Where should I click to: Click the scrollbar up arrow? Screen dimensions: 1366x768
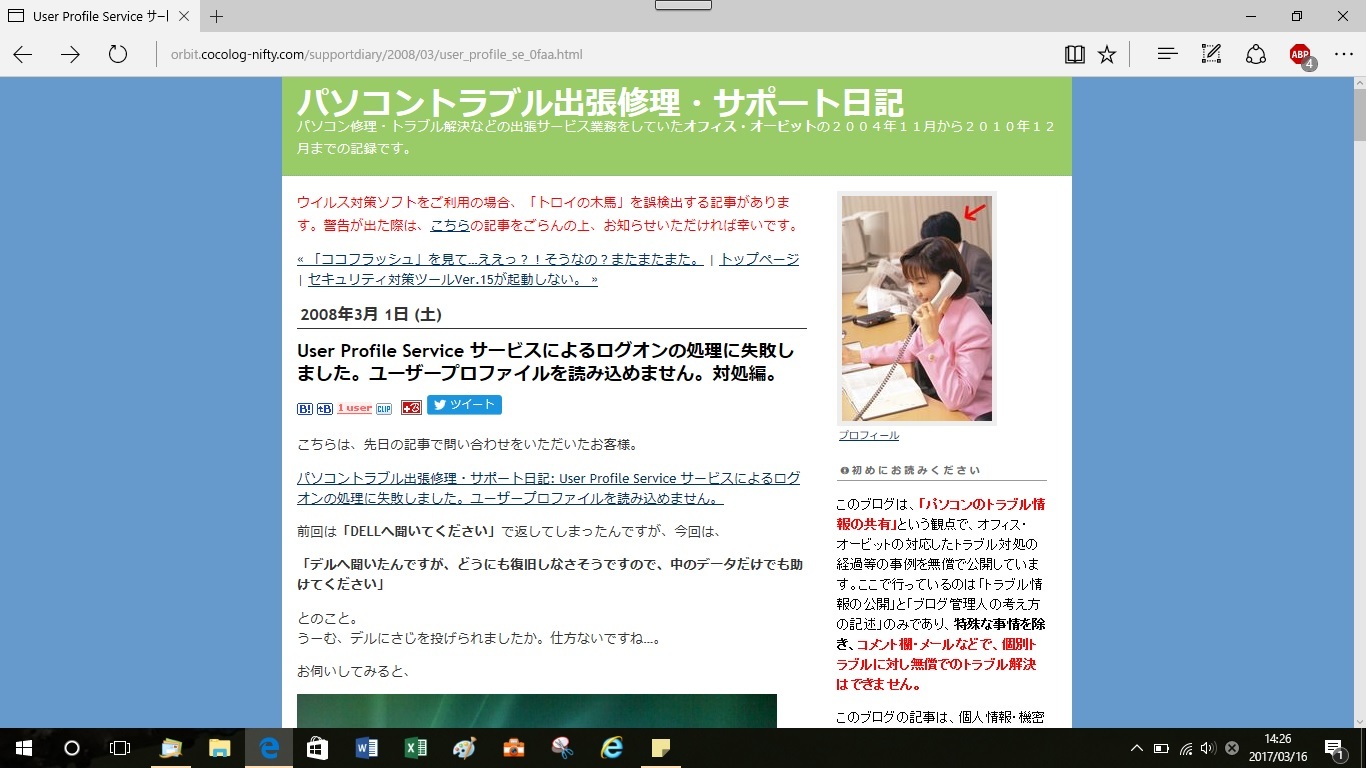pos(1360,84)
